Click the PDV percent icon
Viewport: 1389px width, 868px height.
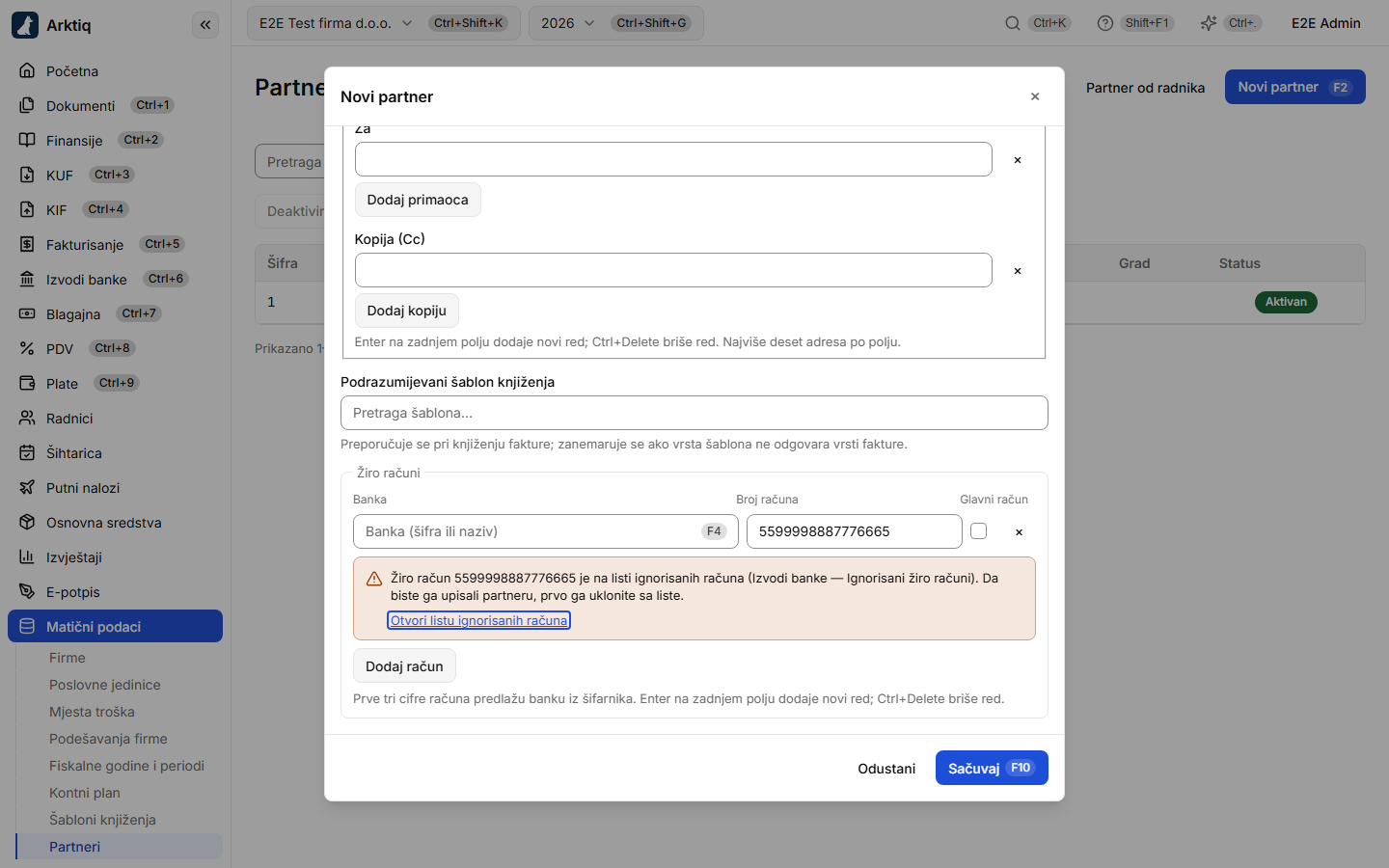27,349
